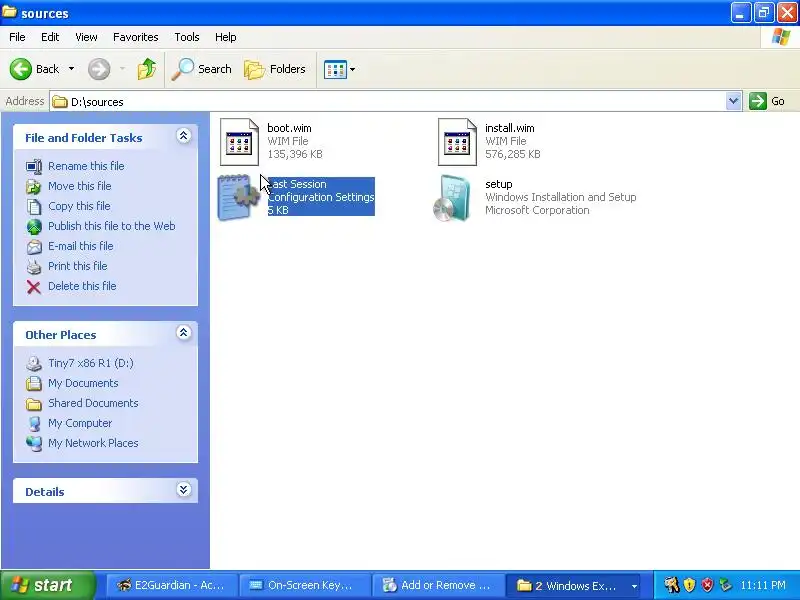The image size is (800, 600).
Task: Click the yellow security shield tray icon
Action: (689, 585)
